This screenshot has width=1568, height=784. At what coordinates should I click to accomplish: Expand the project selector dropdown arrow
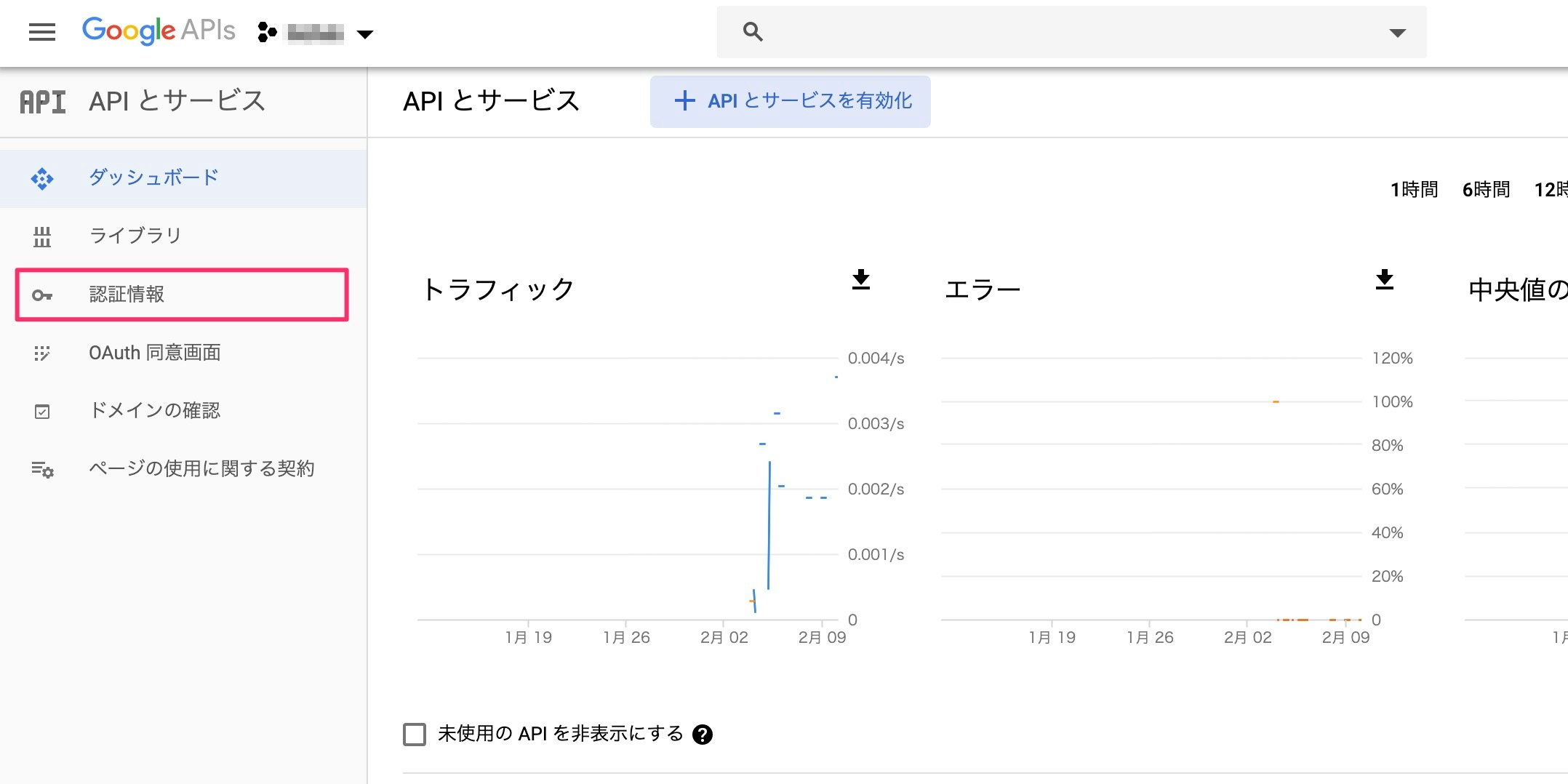click(x=365, y=33)
